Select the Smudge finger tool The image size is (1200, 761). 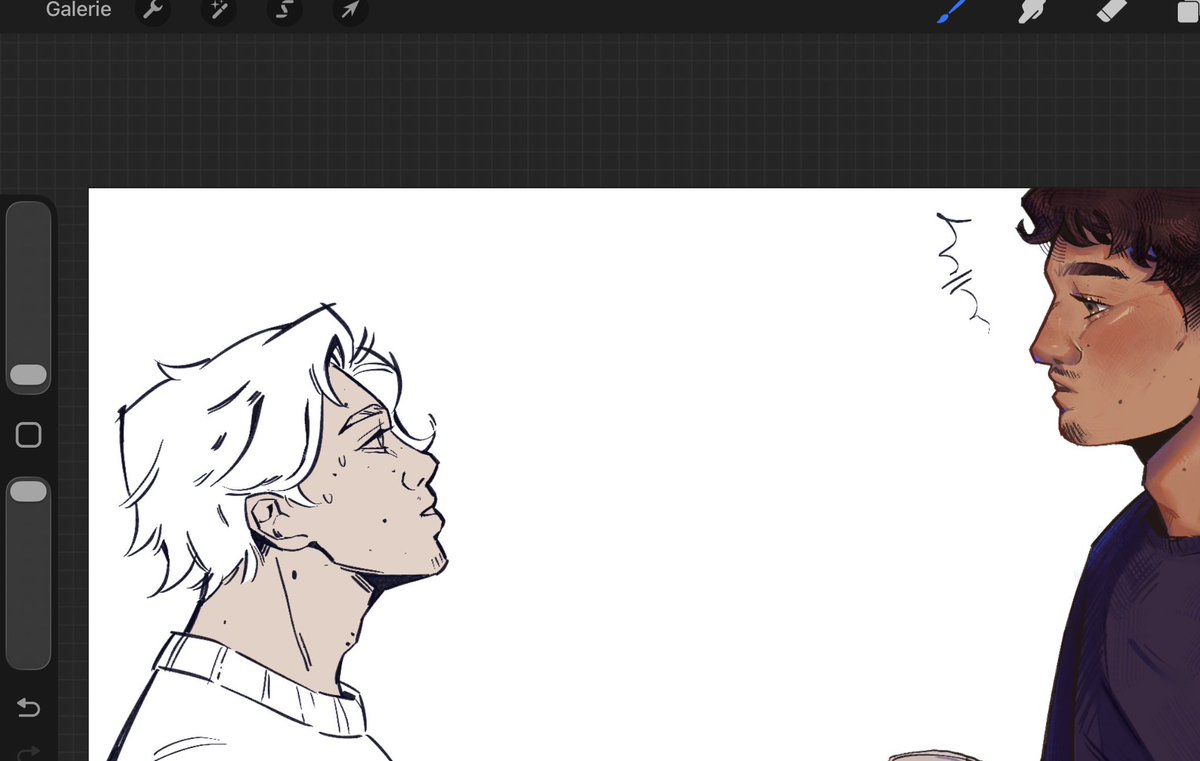(x=1033, y=11)
